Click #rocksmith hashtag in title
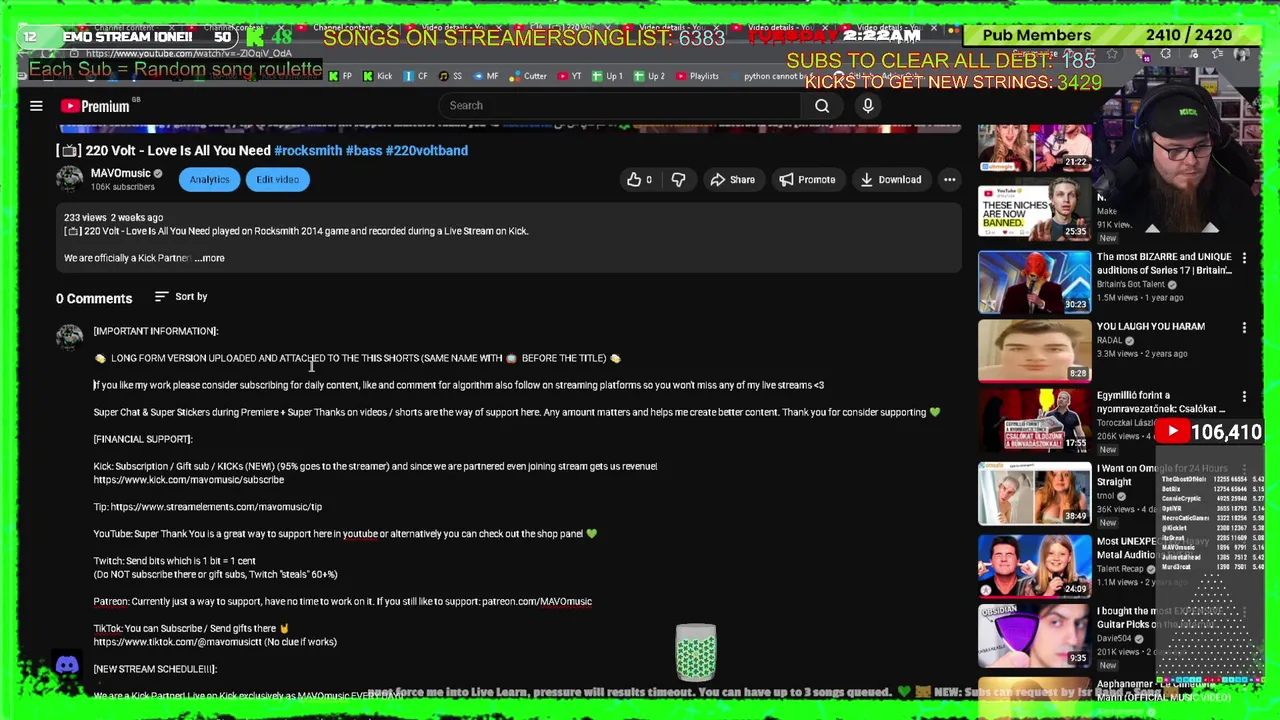Viewport: 1280px width, 720px height. coord(308,151)
